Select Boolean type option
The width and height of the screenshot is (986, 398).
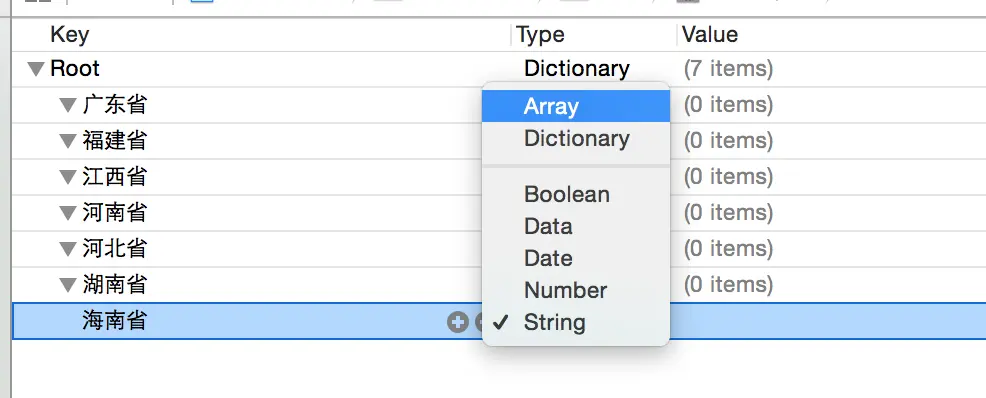pos(576,194)
